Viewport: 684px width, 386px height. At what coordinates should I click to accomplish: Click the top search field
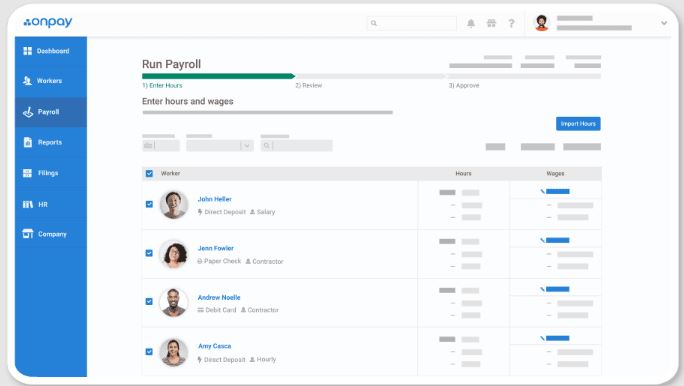[412, 23]
